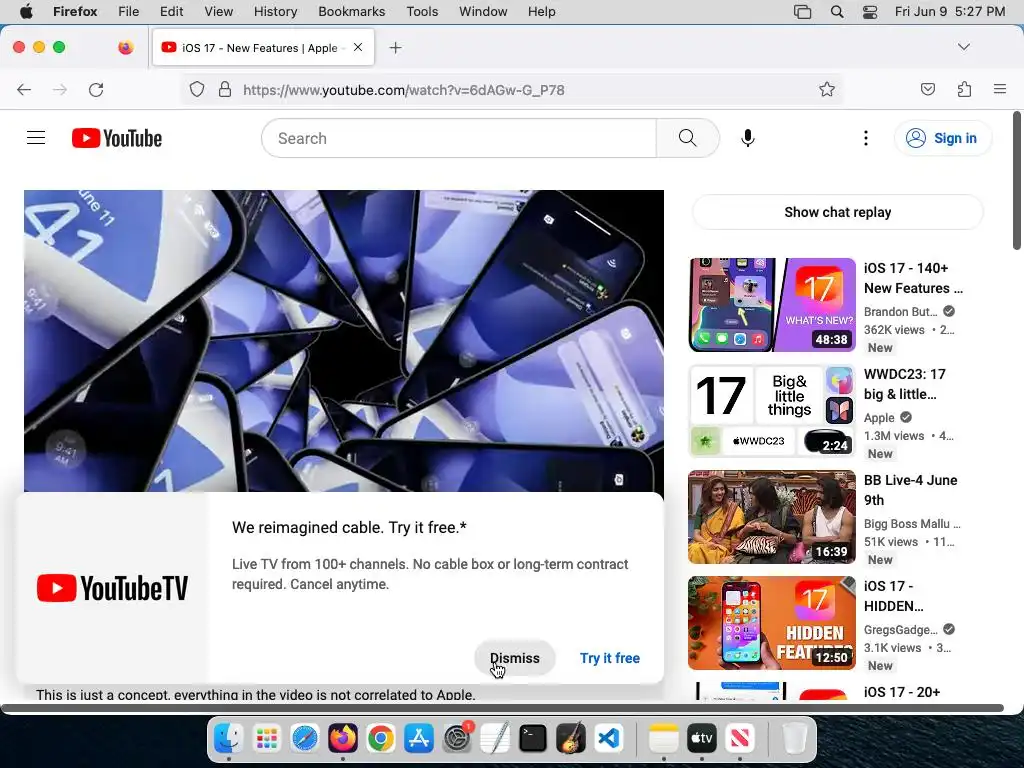Show chat replay
Image resolution: width=1024 pixels, height=768 pixels.
[837, 212]
